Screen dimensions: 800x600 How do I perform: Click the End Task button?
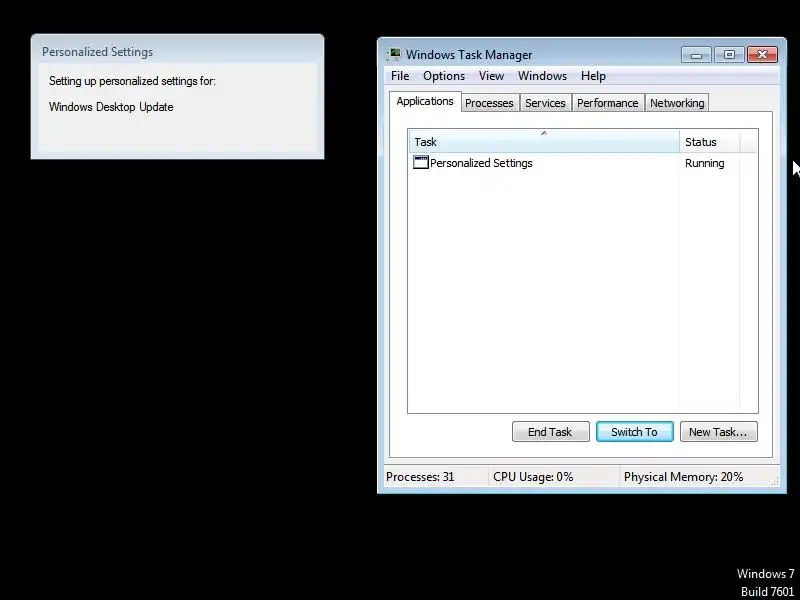(x=551, y=432)
